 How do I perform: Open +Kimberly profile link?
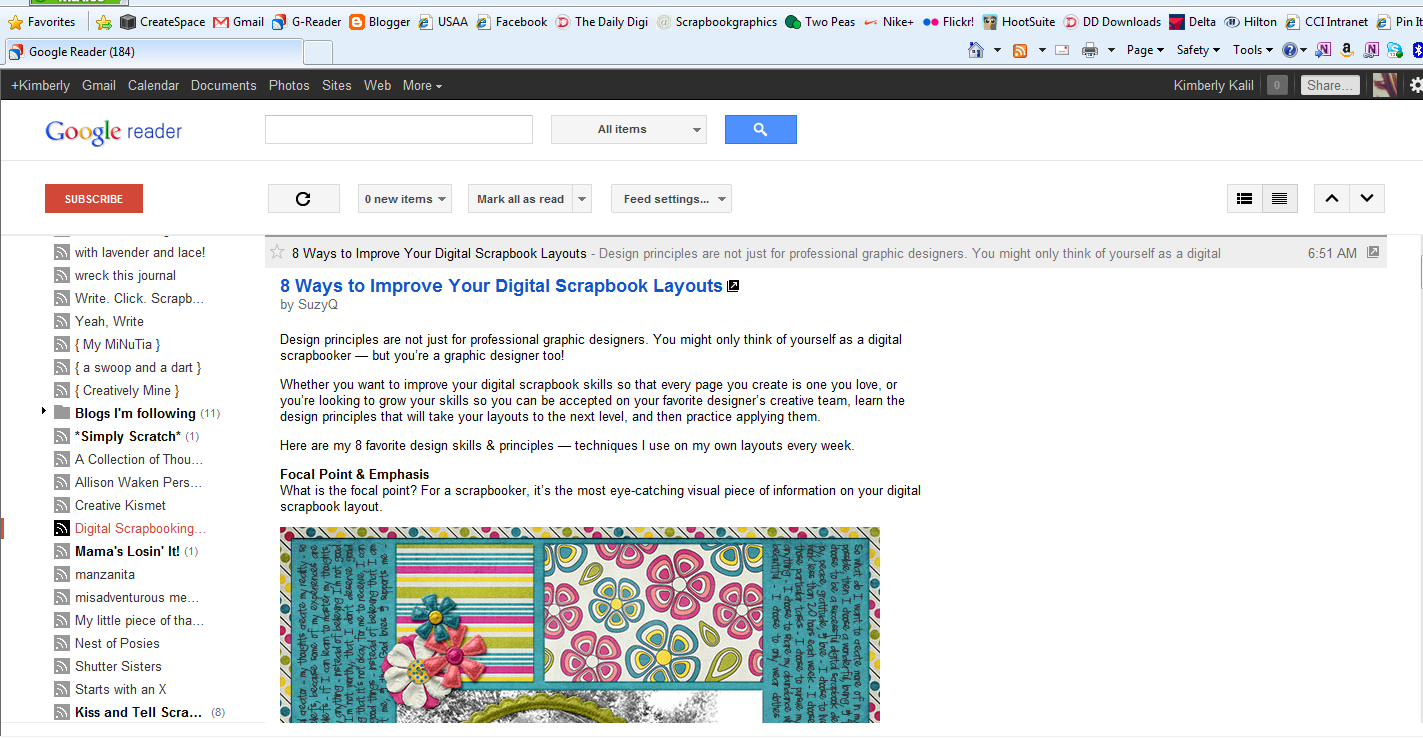click(x=40, y=86)
